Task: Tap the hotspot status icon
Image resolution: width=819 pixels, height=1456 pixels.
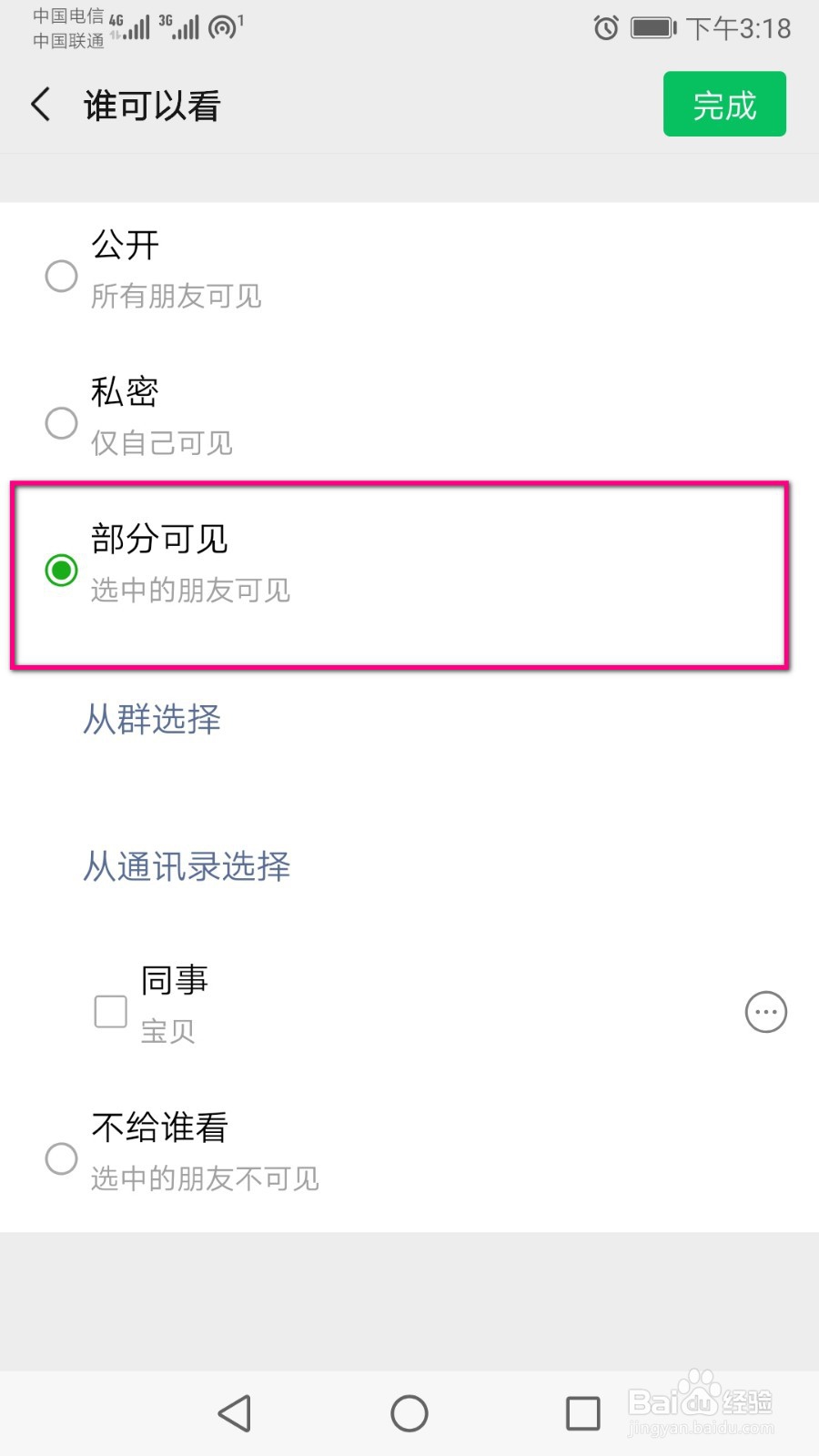Action: pyautogui.click(x=224, y=27)
